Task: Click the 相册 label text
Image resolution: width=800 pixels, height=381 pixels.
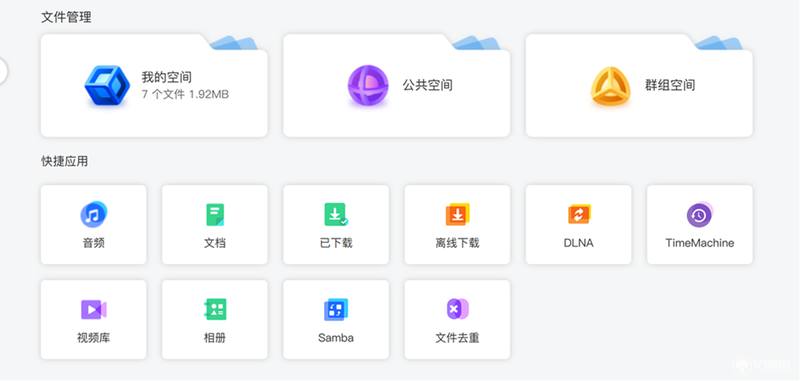Action: coord(215,338)
